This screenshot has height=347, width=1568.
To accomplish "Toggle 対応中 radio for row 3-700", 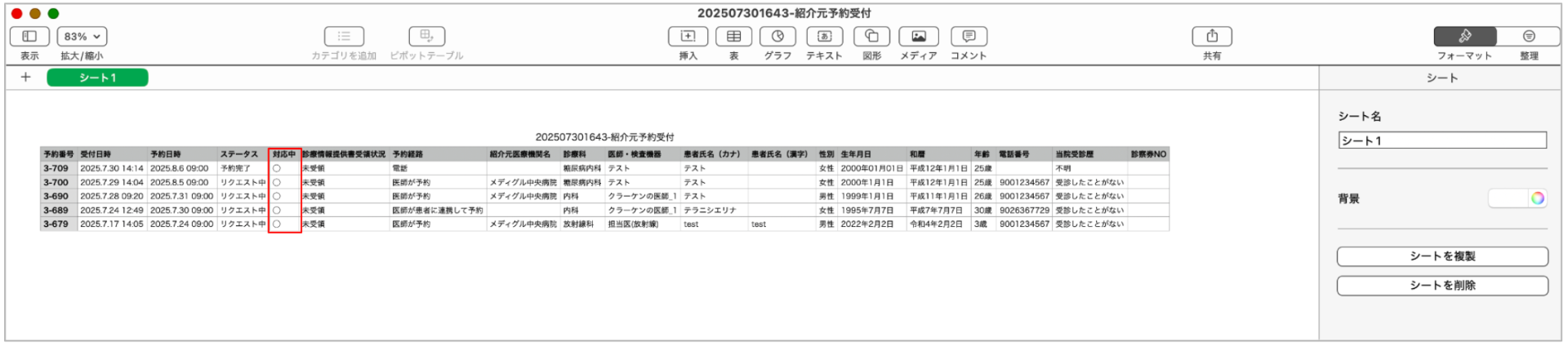I will tap(277, 182).
